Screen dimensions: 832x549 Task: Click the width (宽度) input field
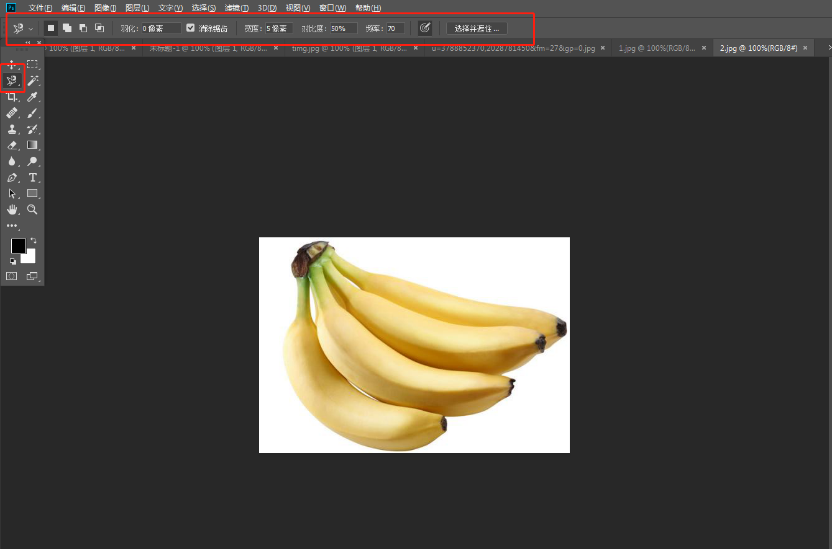pyautogui.click(x=279, y=28)
